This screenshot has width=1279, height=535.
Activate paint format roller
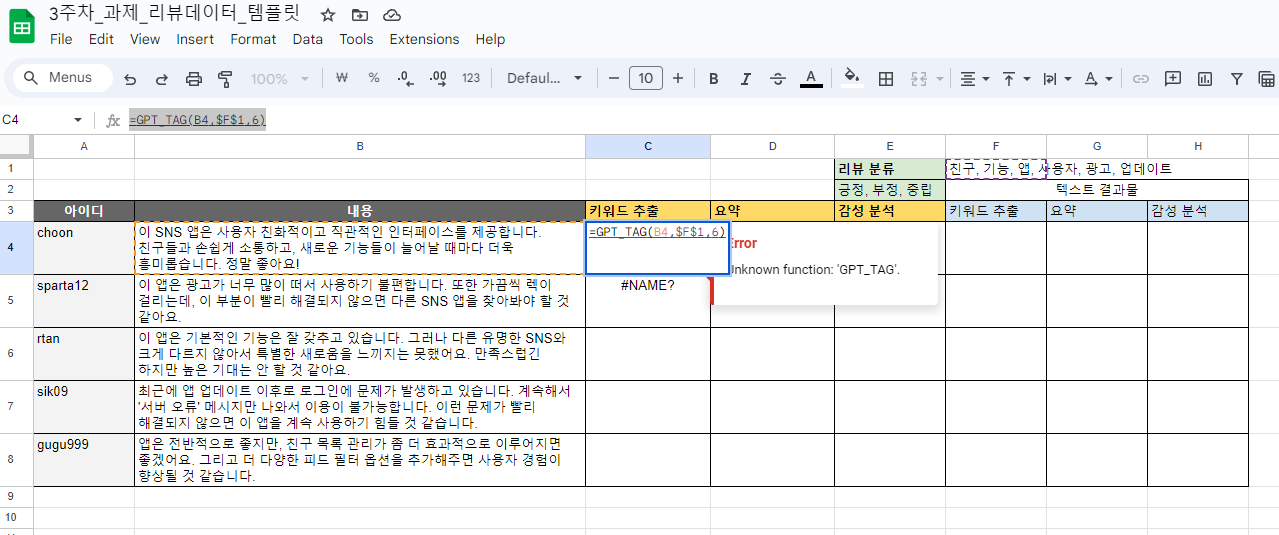click(x=225, y=78)
